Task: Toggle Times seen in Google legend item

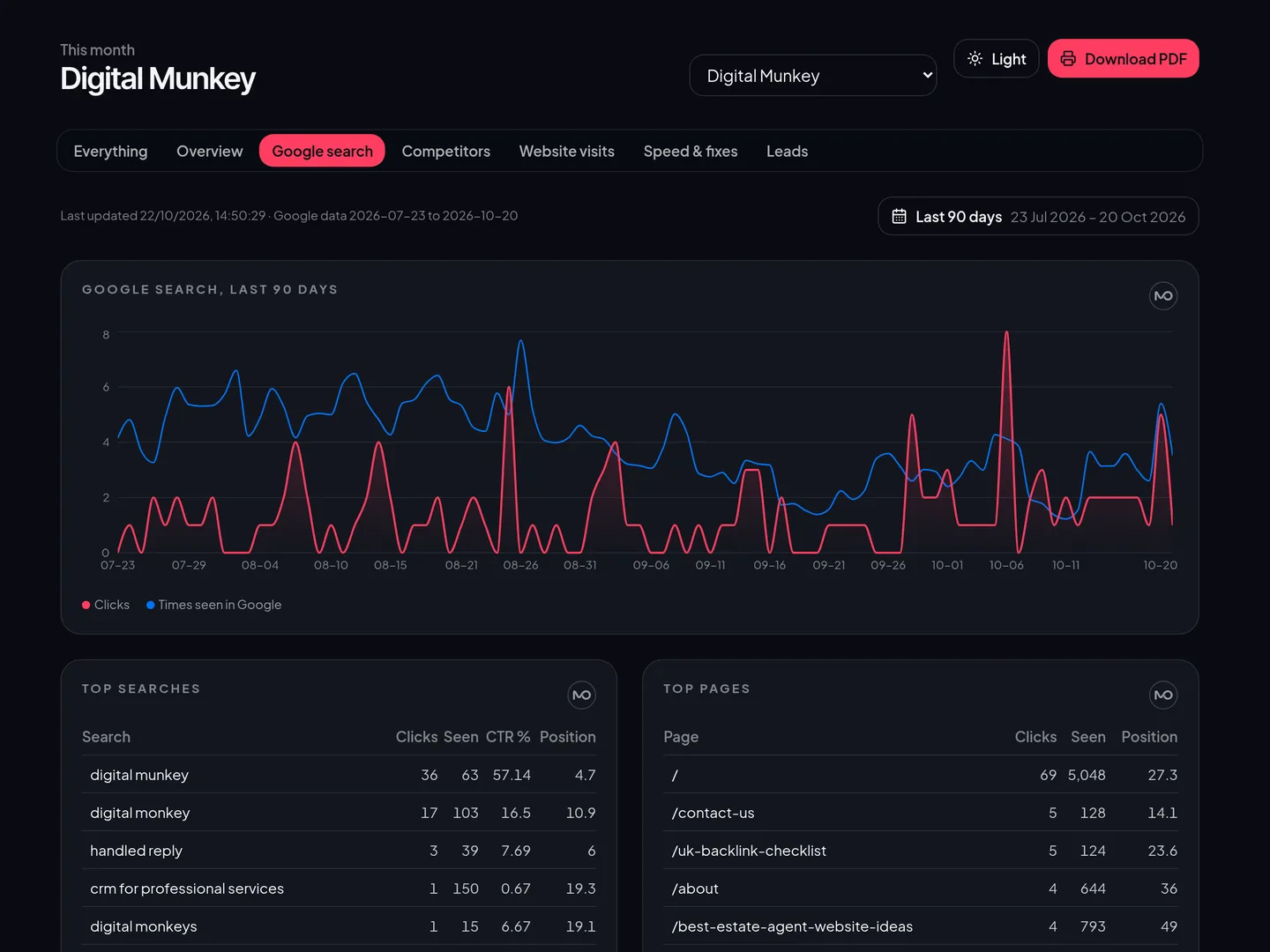Action: (214, 605)
